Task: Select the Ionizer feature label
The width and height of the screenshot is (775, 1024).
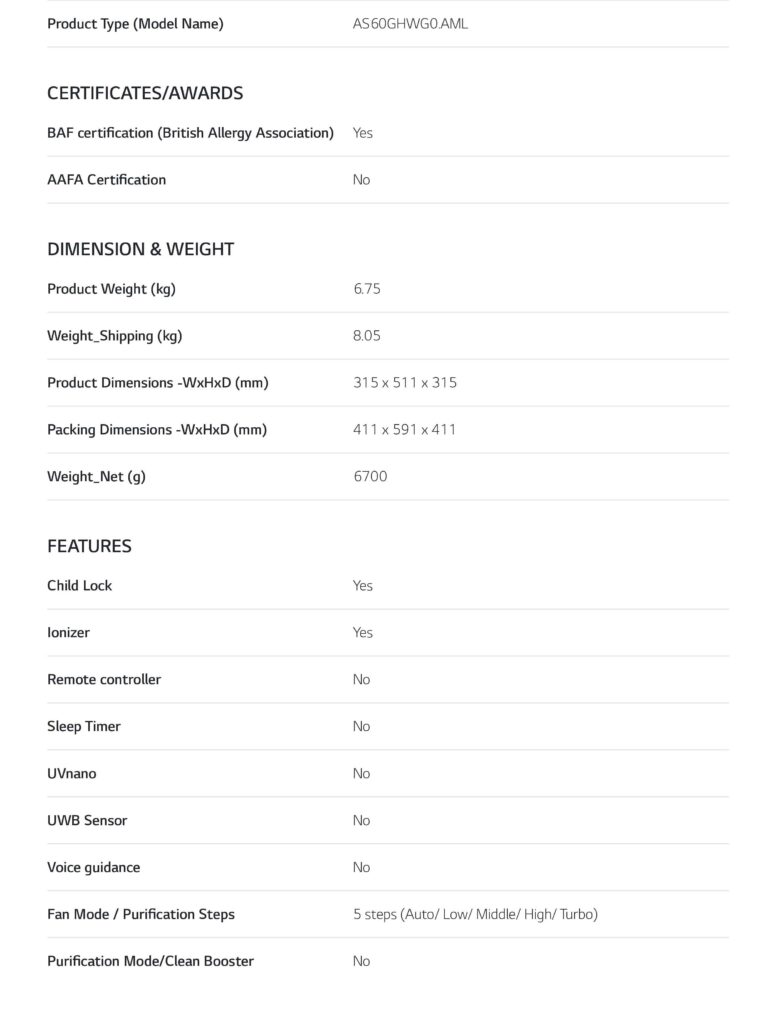Action: pos(68,633)
